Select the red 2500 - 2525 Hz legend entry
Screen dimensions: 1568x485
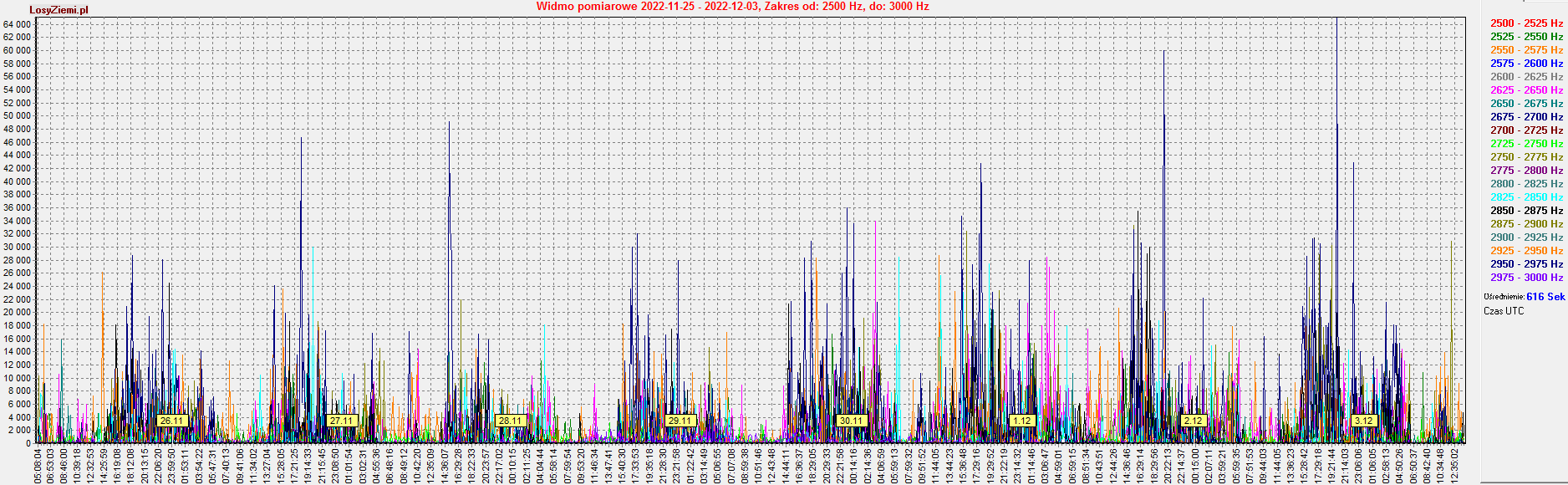click(1526, 23)
